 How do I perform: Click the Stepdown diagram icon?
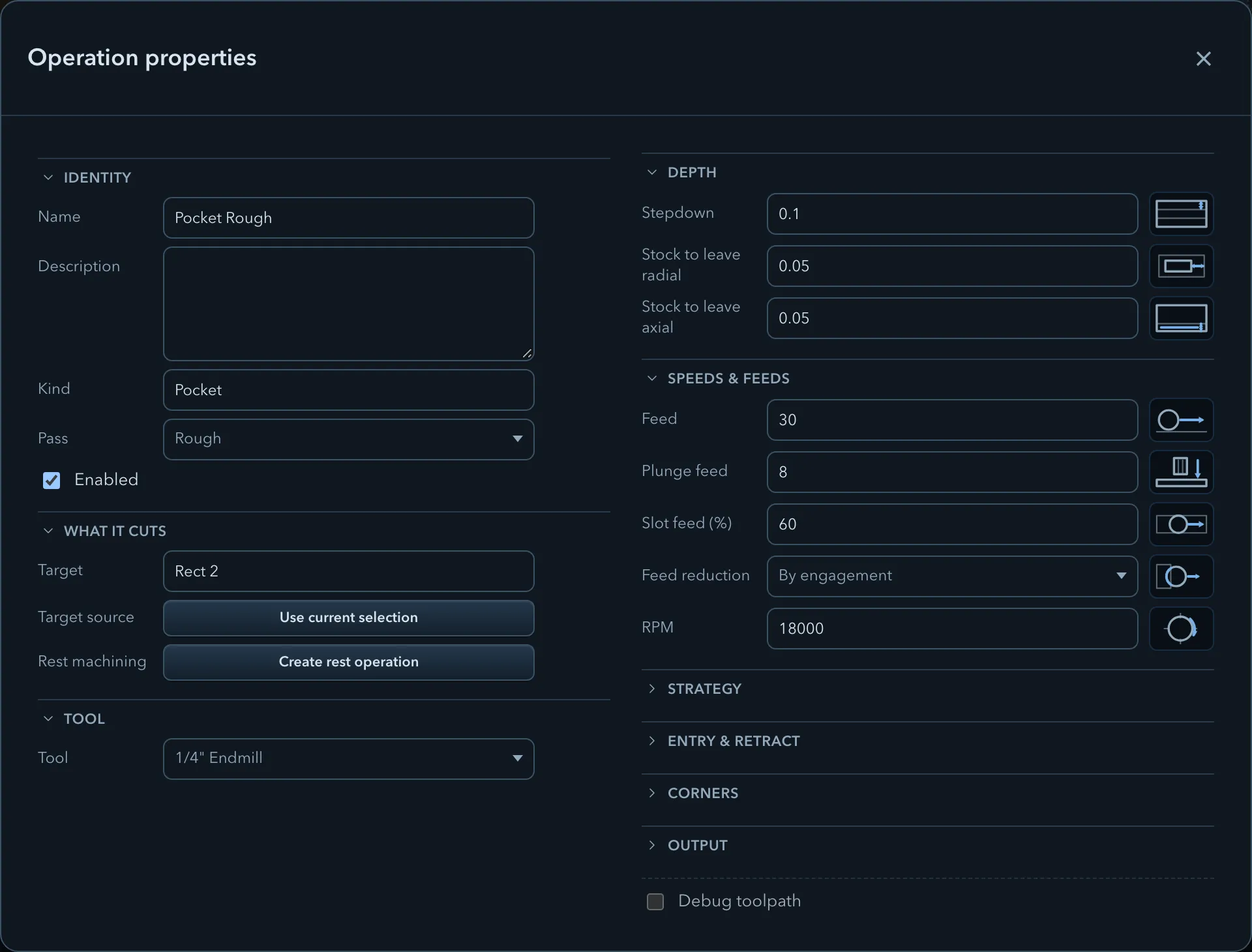[1181, 214]
